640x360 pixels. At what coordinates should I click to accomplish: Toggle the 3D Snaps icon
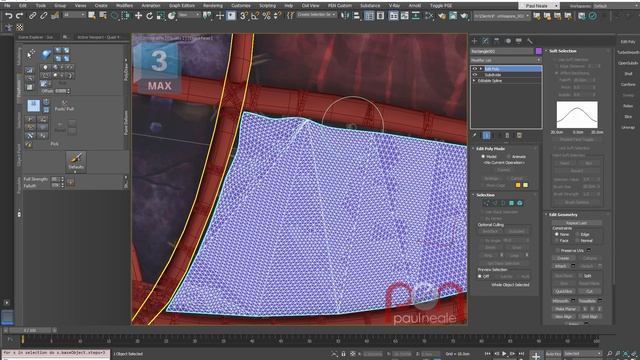(244, 16)
